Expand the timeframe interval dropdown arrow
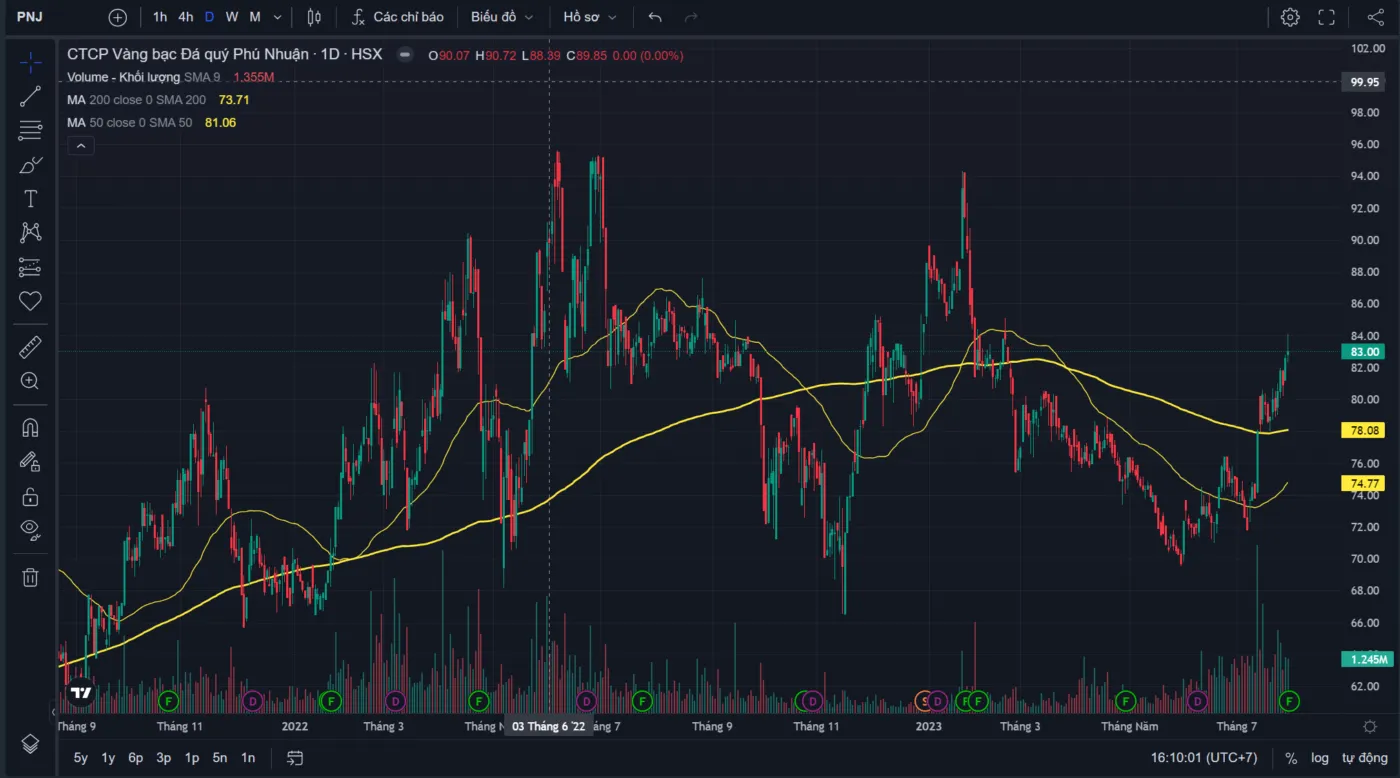The image size is (1400, 778). point(277,17)
